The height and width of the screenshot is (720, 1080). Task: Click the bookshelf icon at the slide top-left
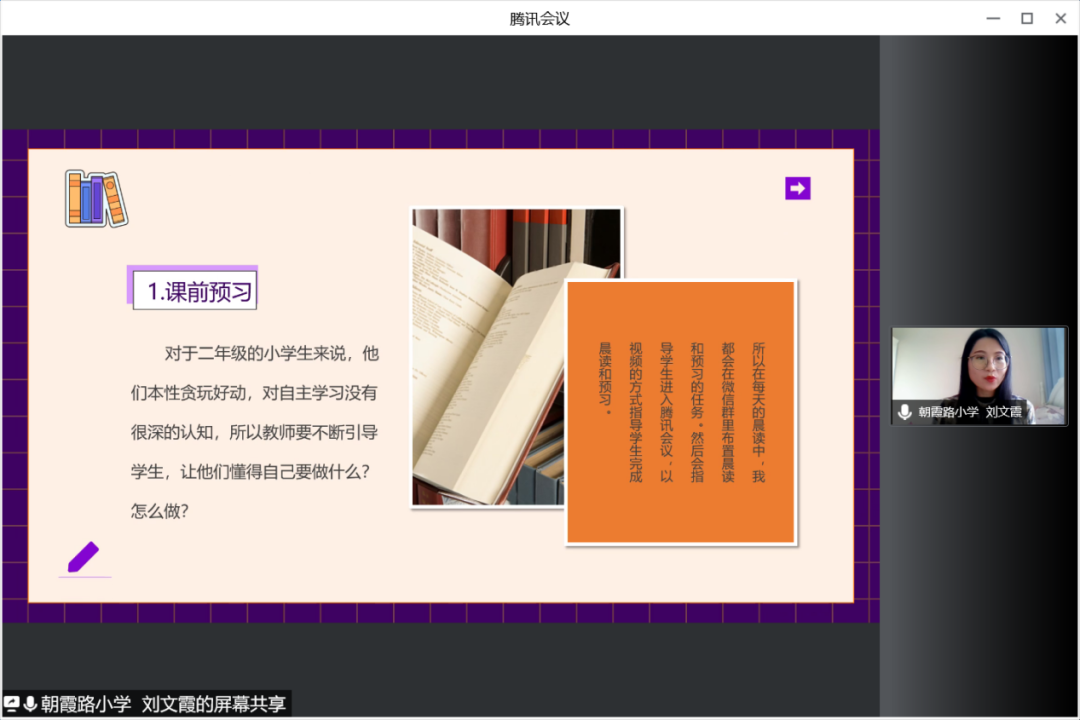click(x=96, y=196)
